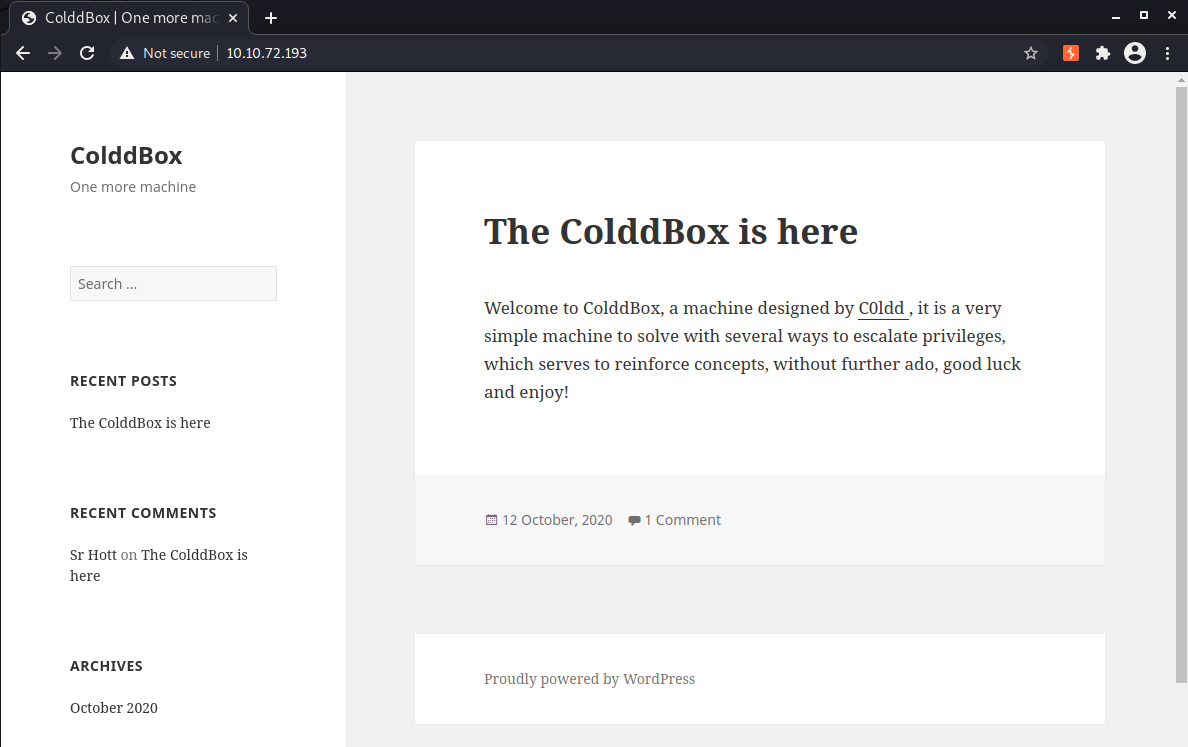This screenshot has width=1188, height=747.
Task: Open the Chrome three-dot menu
Action: (x=1167, y=53)
